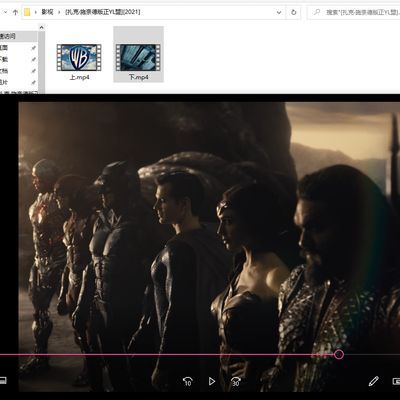Open the recent locations chevron left of up arrow
This screenshot has width=400, height=400.
click(x=5, y=12)
